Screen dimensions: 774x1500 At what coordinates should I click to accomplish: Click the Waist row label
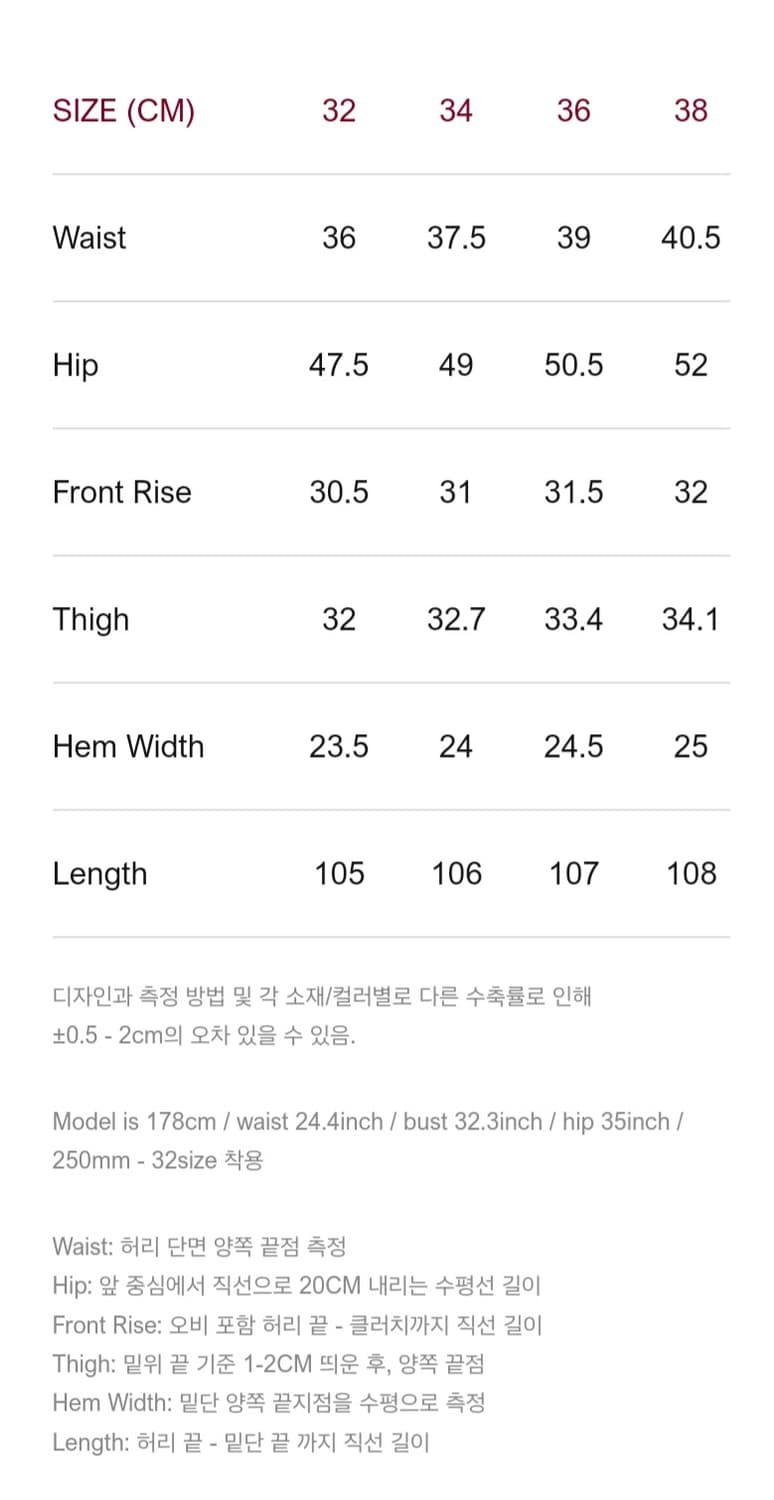click(x=90, y=238)
